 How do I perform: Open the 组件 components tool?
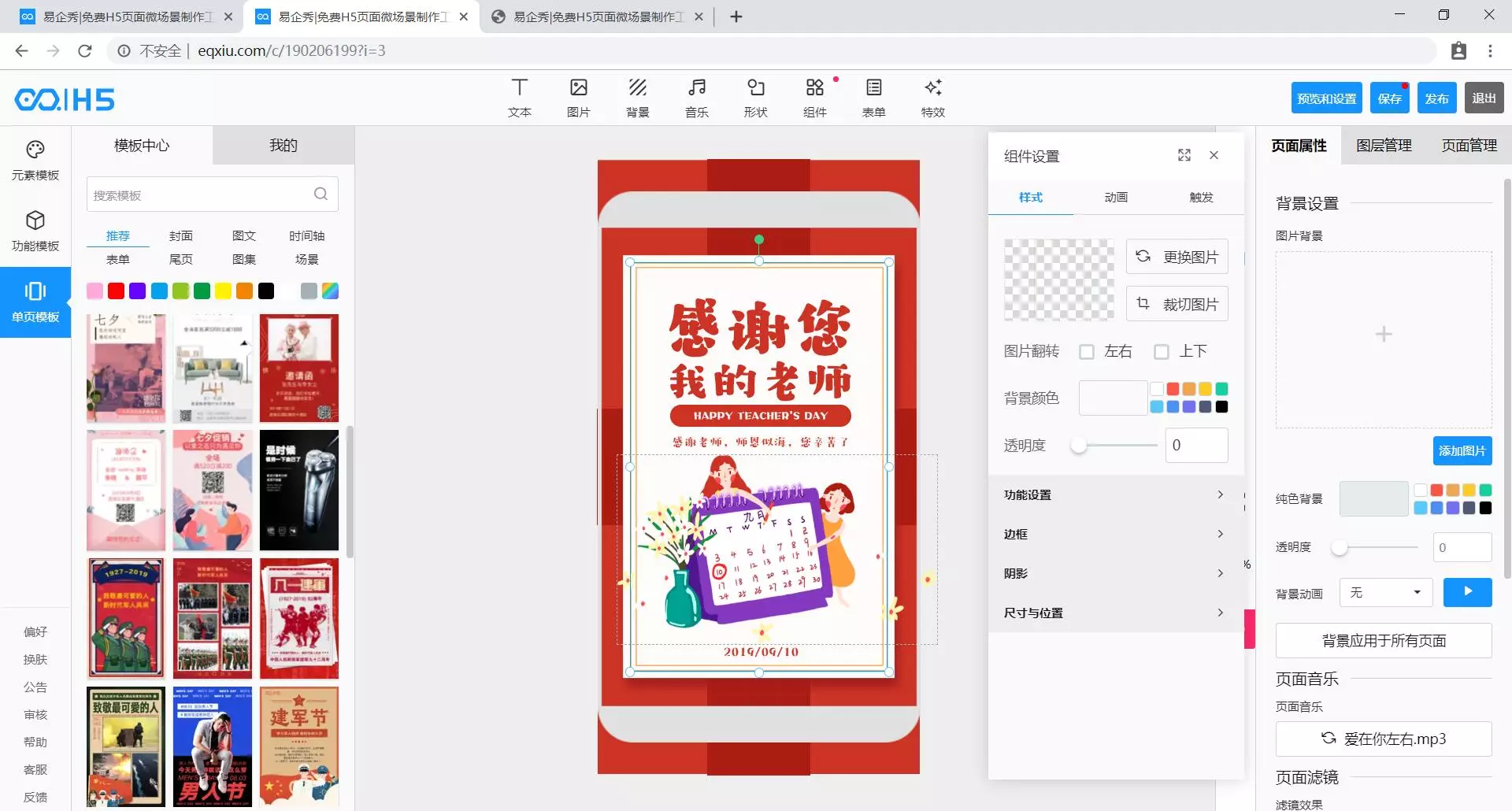point(815,98)
